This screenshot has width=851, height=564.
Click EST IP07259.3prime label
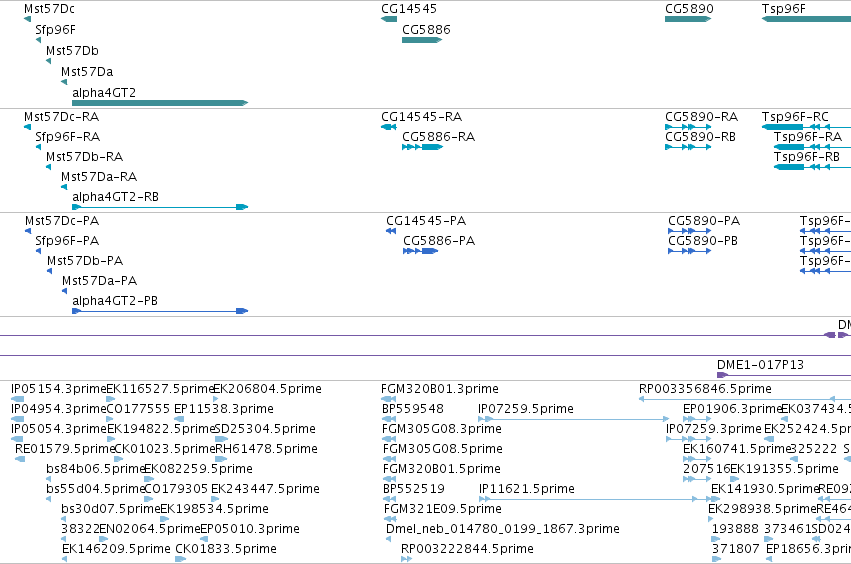coord(714,429)
